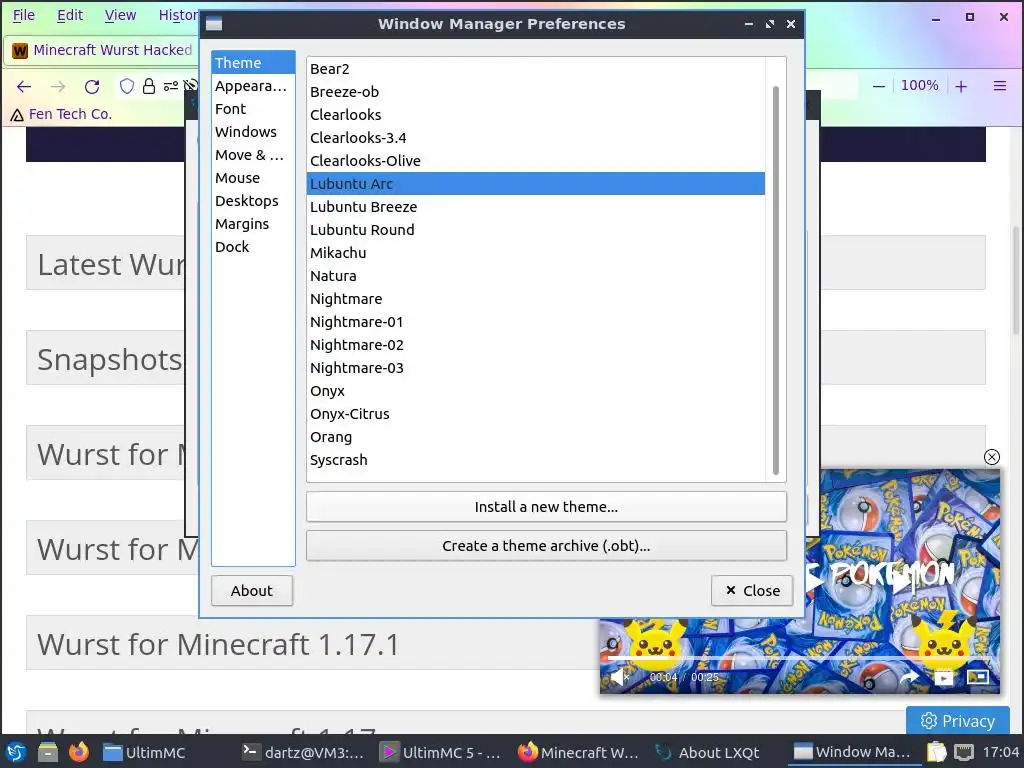Select the Bear2 theme
The image size is (1024, 768).
pyautogui.click(x=536, y=69)
